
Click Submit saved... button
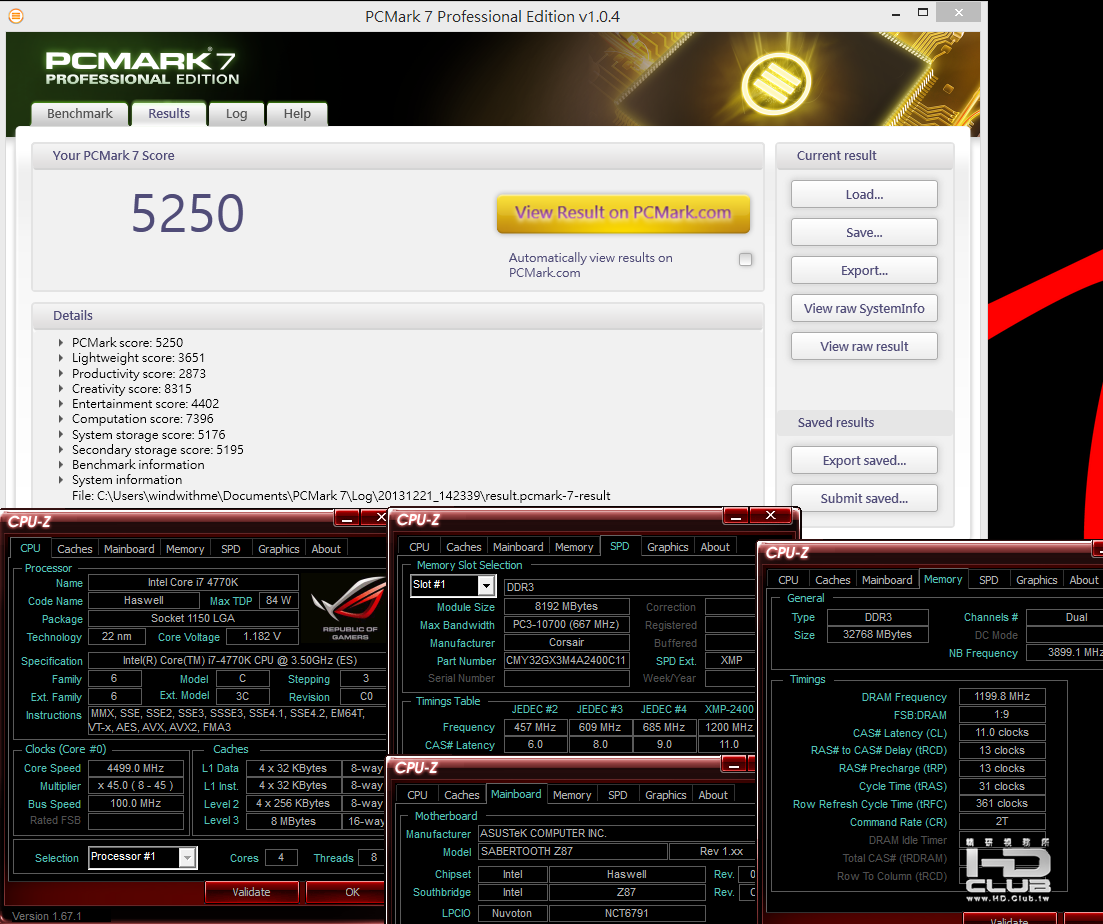click(864, 499)
